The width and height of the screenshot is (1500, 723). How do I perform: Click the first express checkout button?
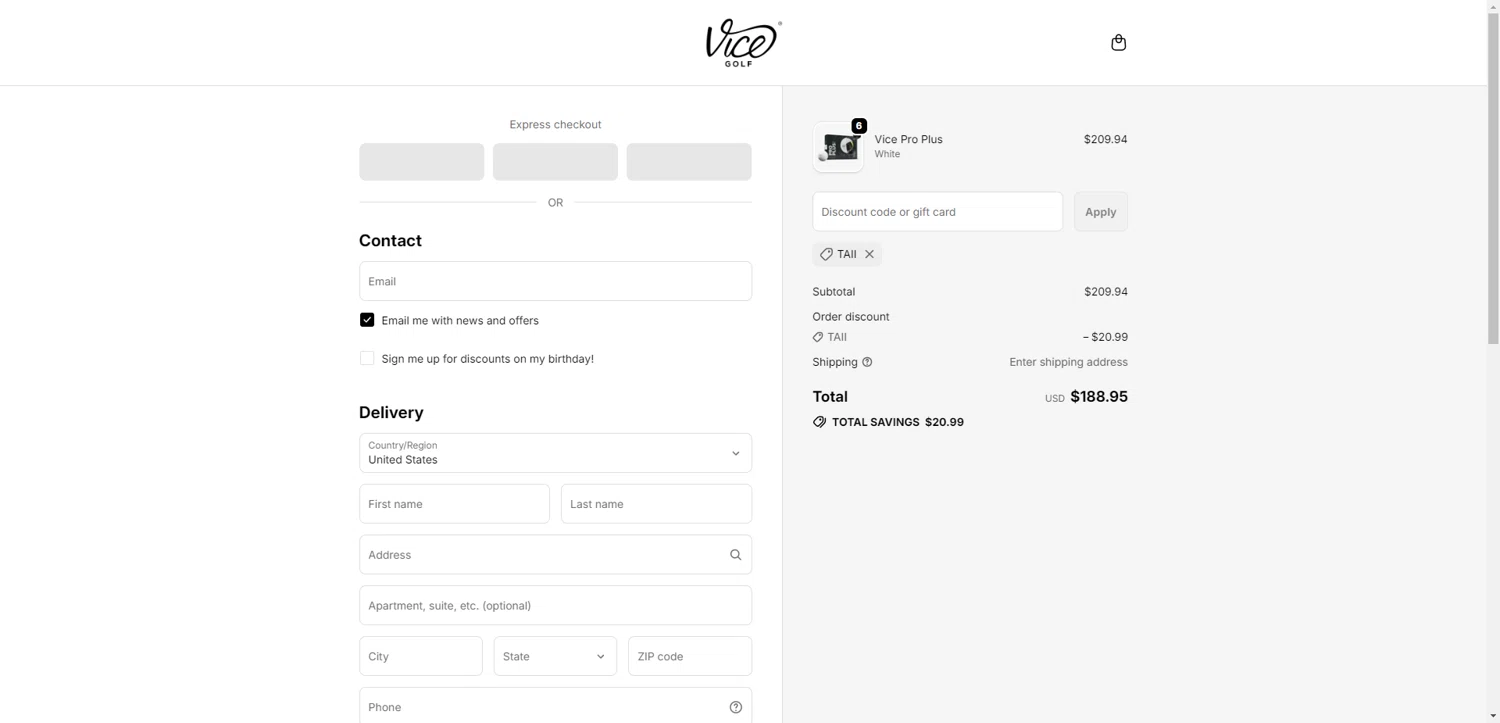[421, 162]
